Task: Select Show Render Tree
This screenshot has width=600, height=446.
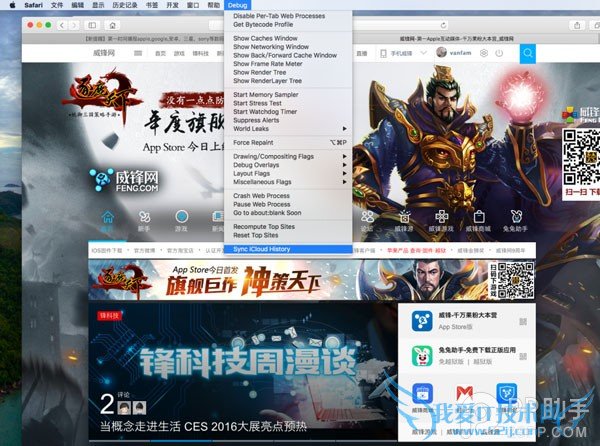Action: [x=288, y=72]
